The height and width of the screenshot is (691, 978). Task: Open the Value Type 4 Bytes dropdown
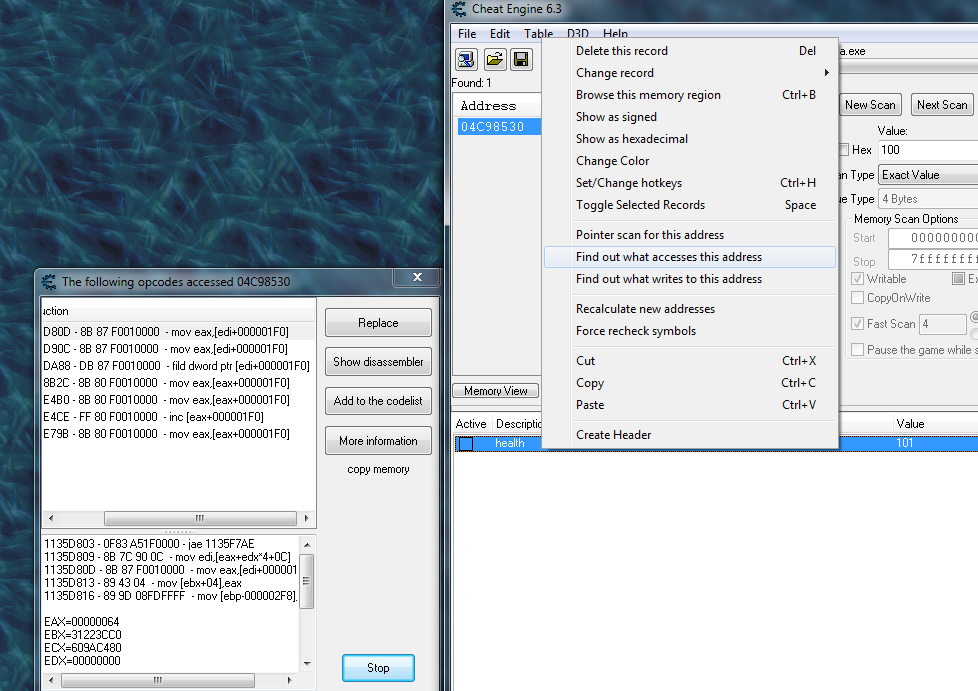click(928, 199)
